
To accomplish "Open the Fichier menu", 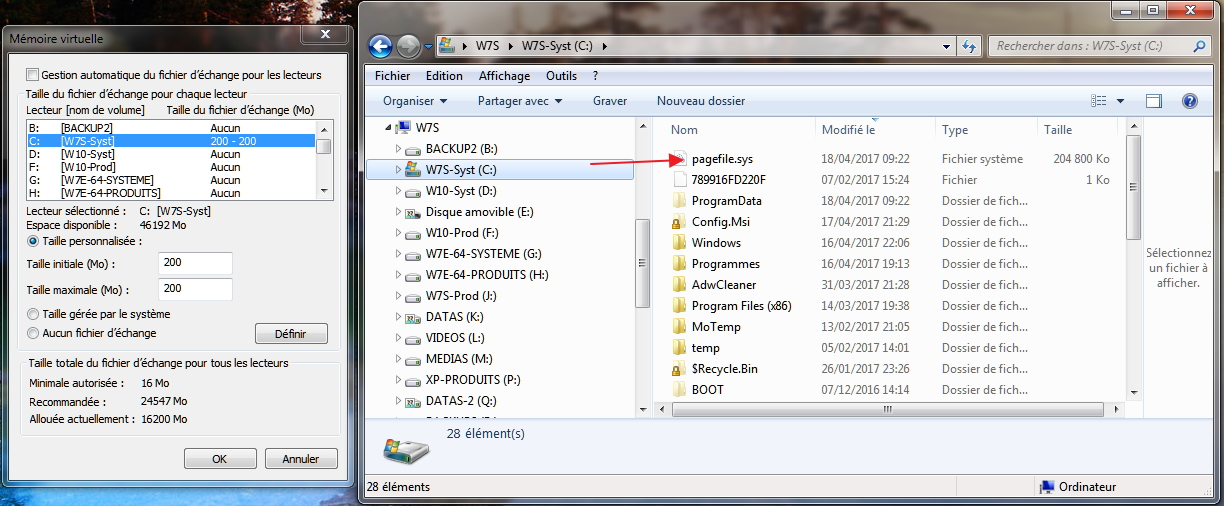I will (393, 76).
